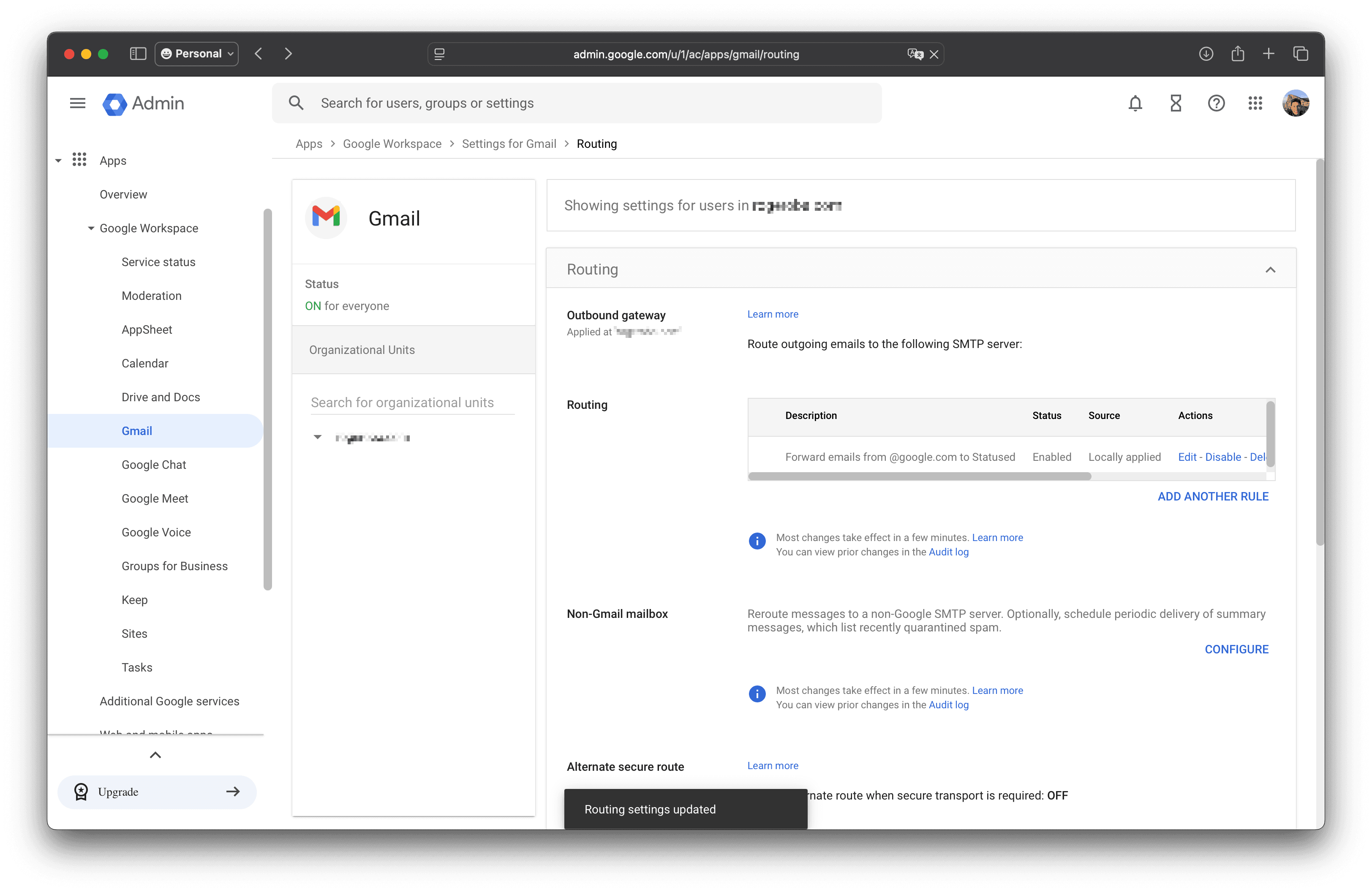Go to Settings for Gmail breadcrumb
The height and width of the screenshot is (892, 1372).
coord(509,144)
